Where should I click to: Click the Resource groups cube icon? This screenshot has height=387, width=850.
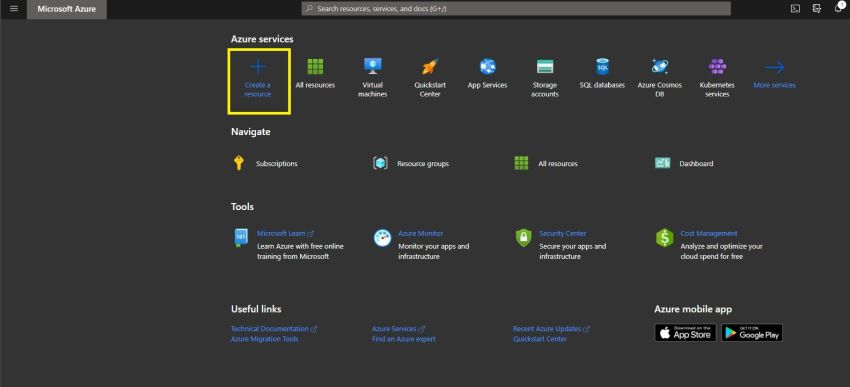[x=380, y=163]
